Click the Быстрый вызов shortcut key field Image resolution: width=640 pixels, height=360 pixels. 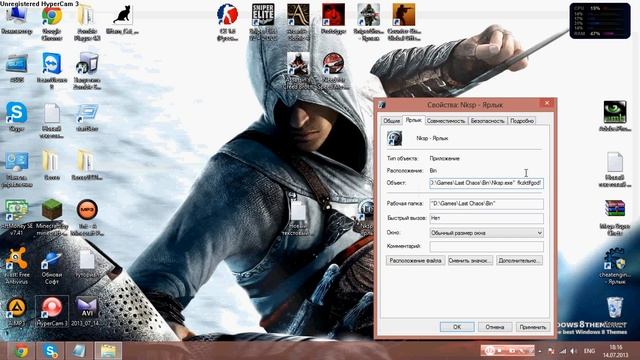(x=486, y=218)
